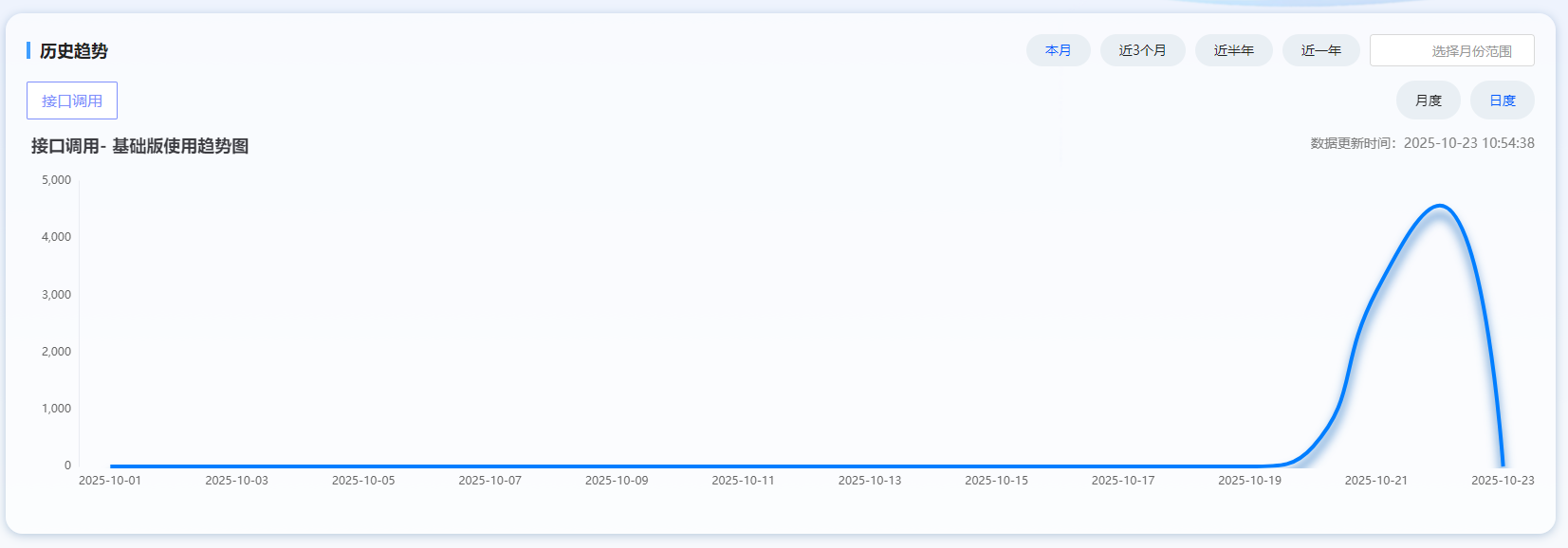Viewport: 1568px width, 548px height.
Task: Click the 数据更新时间 timestamp text
Action: pyautogui.click(x=1422, y=143)
